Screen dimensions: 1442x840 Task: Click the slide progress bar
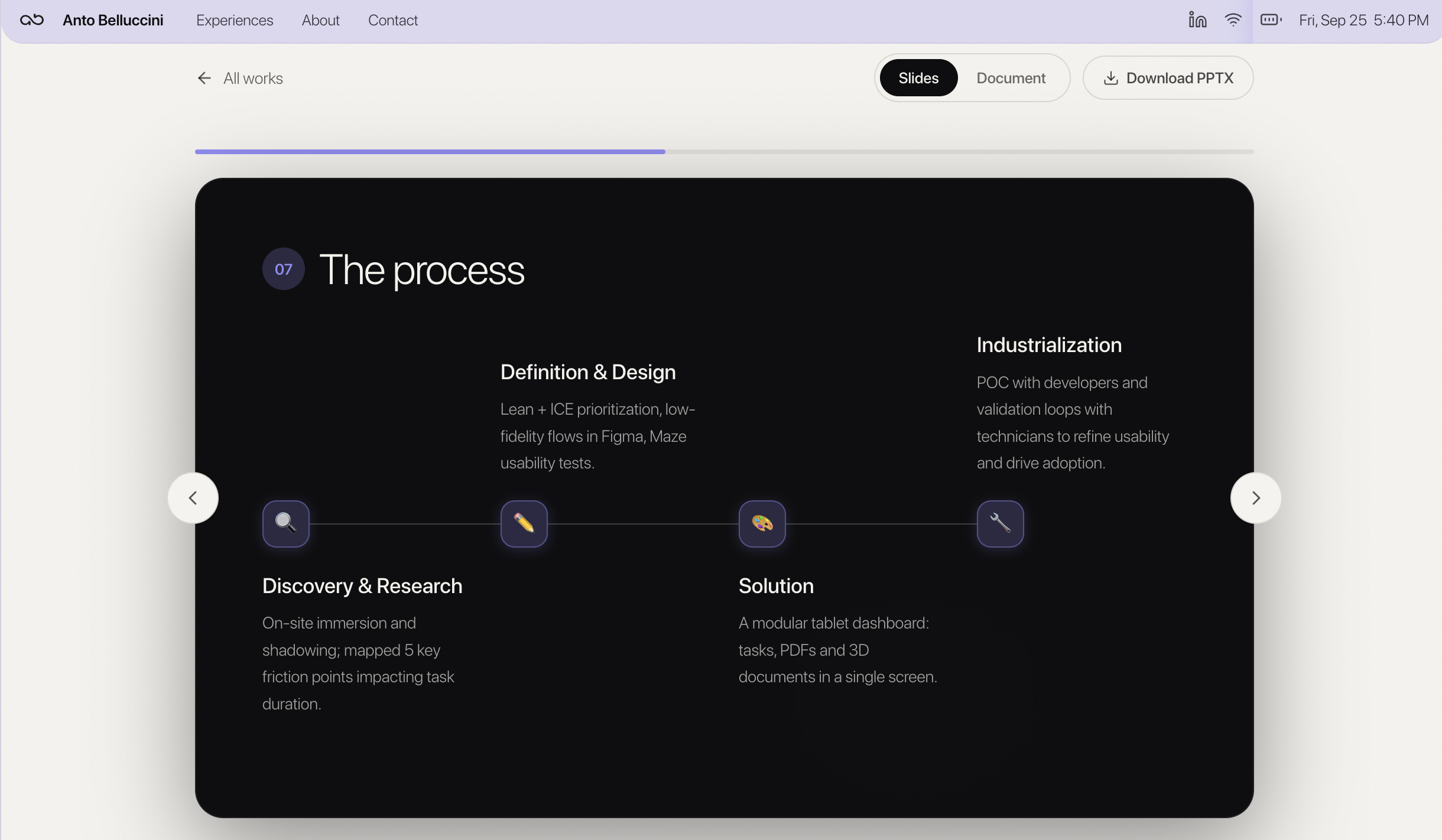[x=724, y=152]
